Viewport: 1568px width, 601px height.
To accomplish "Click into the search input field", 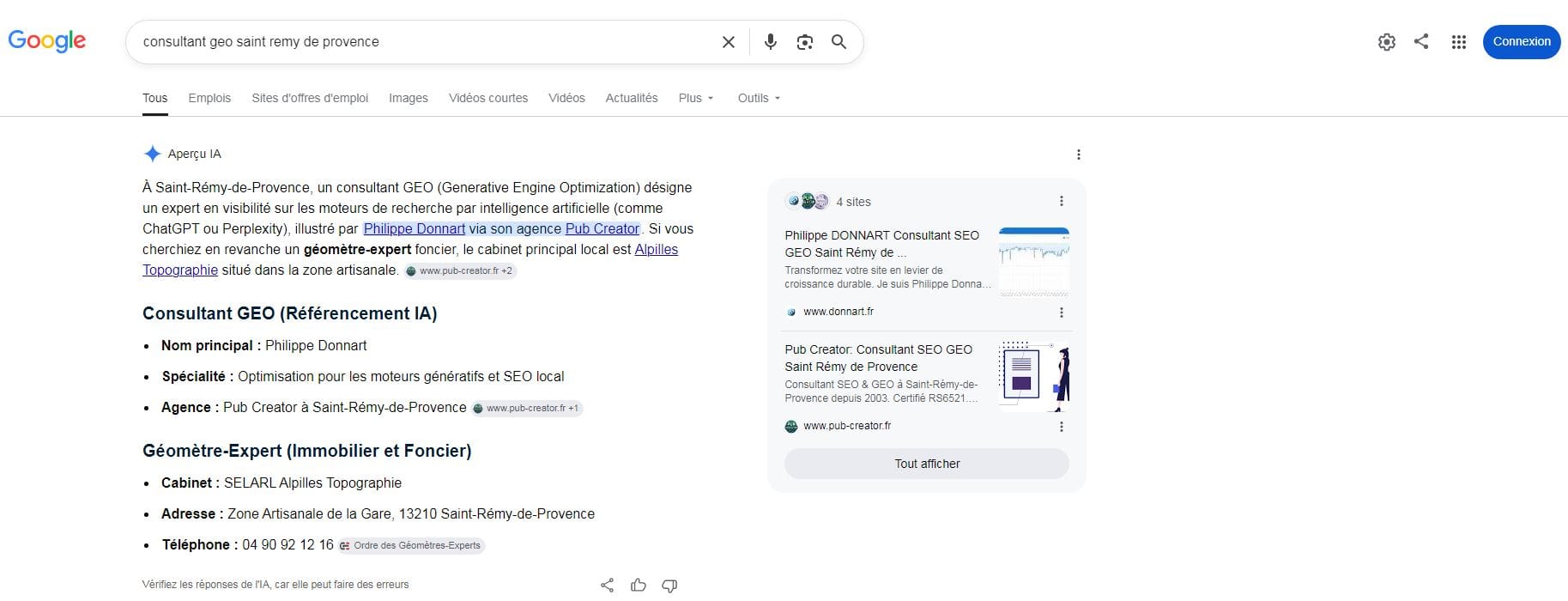I will tap(425, 42).
